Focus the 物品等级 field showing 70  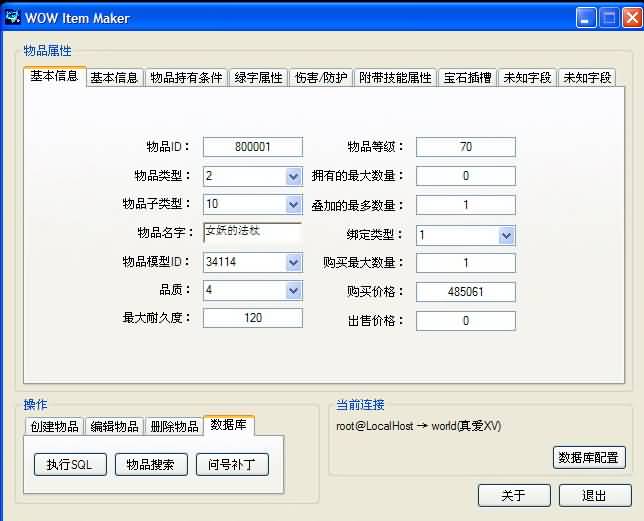click(x=466, y=147)
